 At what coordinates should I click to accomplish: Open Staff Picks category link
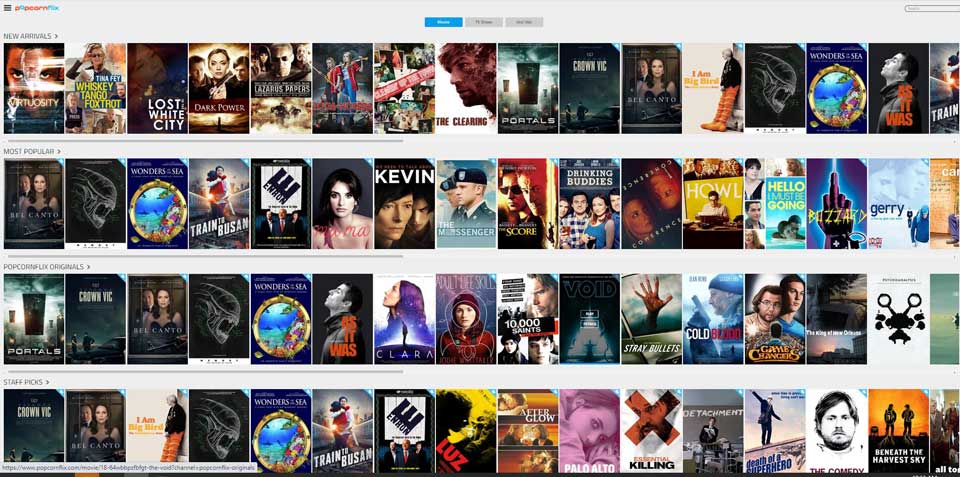coord(23,382)
